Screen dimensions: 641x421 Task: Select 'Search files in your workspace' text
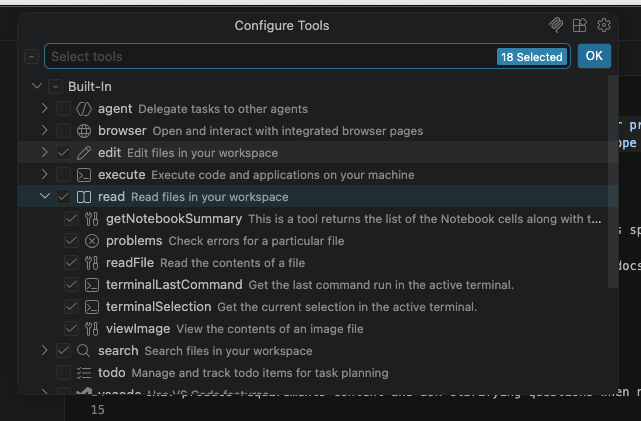pyautogui.click(x=228, y=351)
